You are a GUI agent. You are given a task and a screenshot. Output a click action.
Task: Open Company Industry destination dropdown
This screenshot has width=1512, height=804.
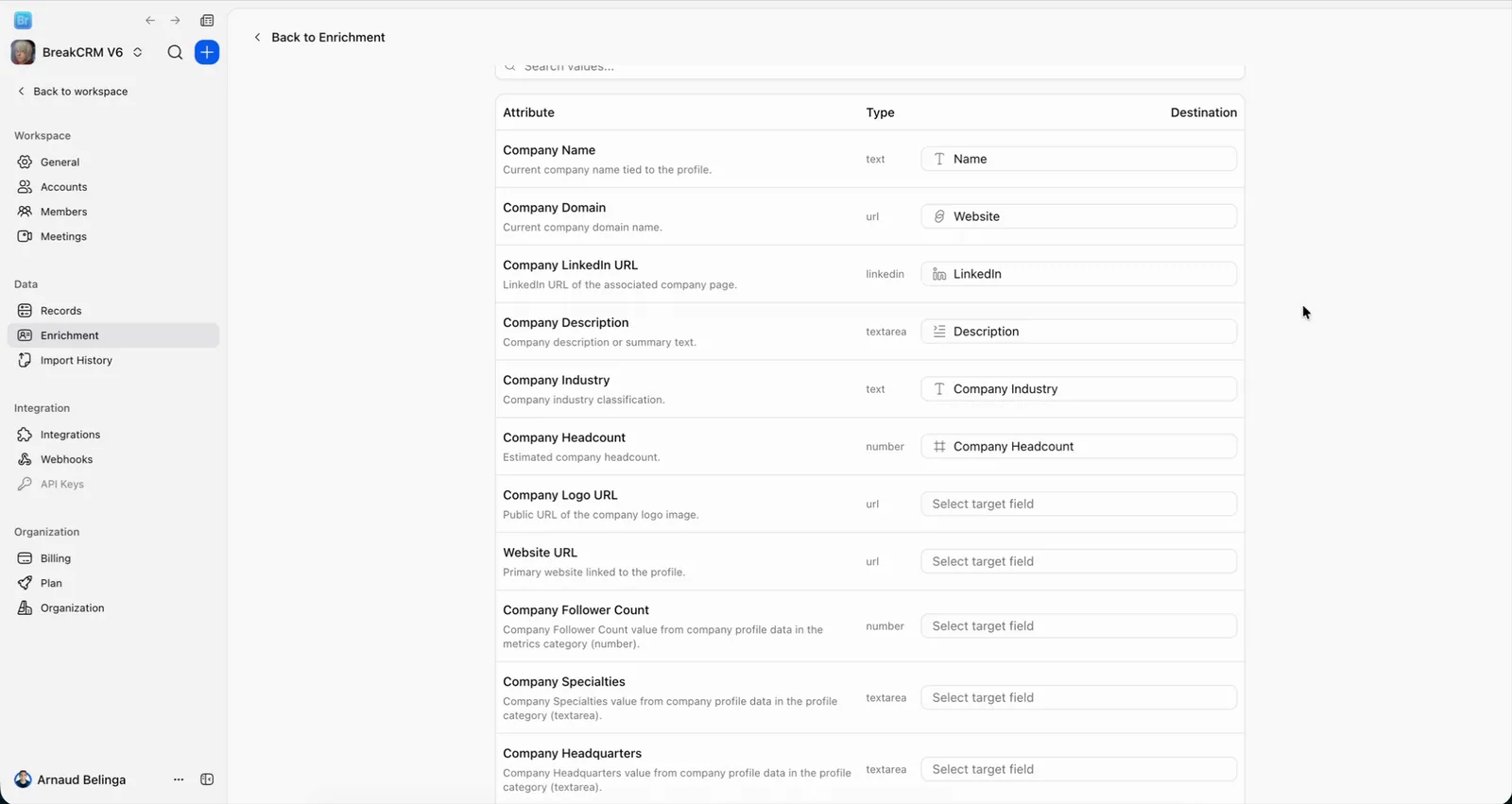[x=1078, y=389]
